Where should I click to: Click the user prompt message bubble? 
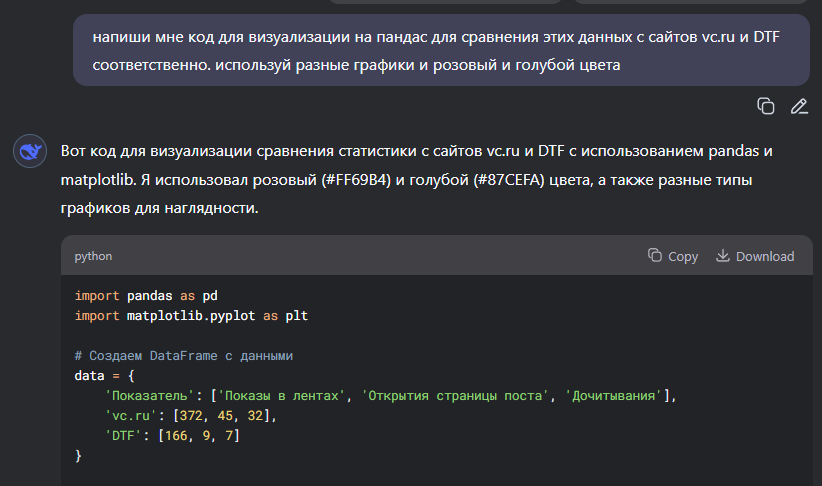[441, 50]
